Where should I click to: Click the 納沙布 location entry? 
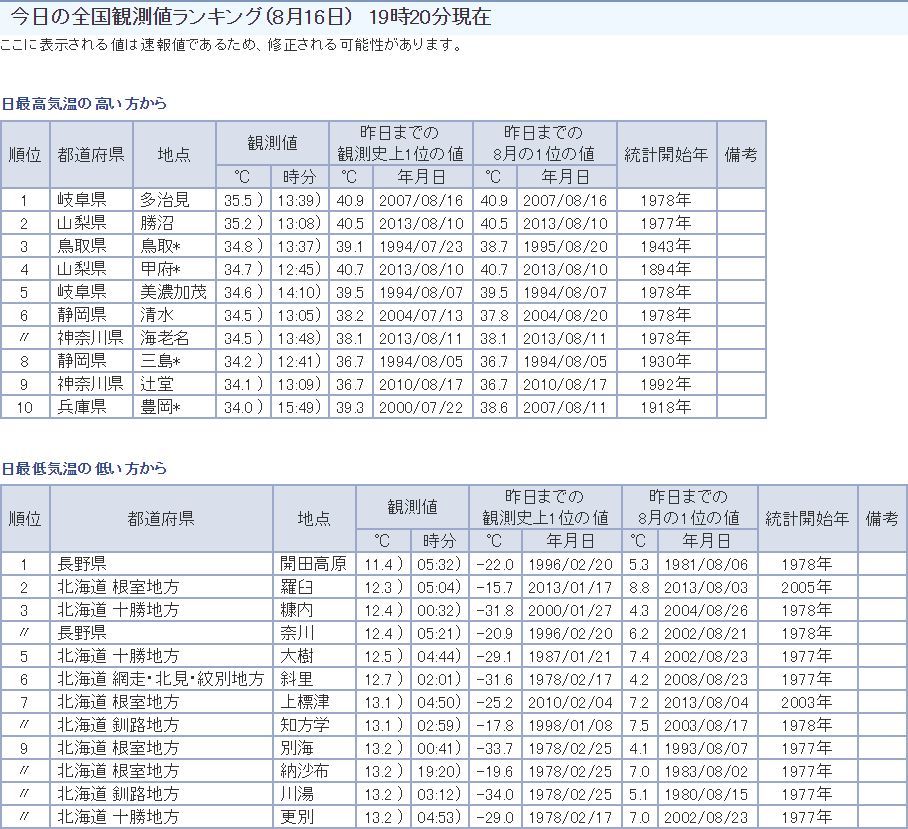[306, 771]
